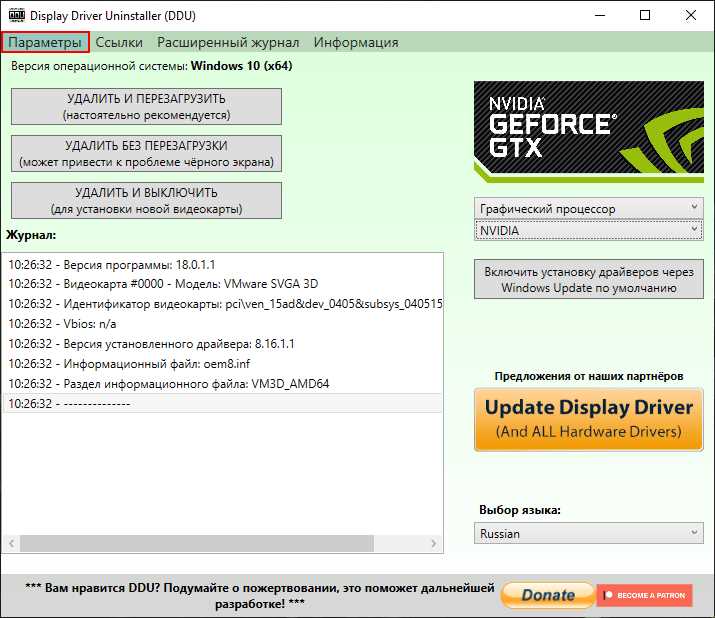Select log line Модель: VMware SVGA 3D
The width and height of the screenshot is (715, 618).
(x=223, y=284)
